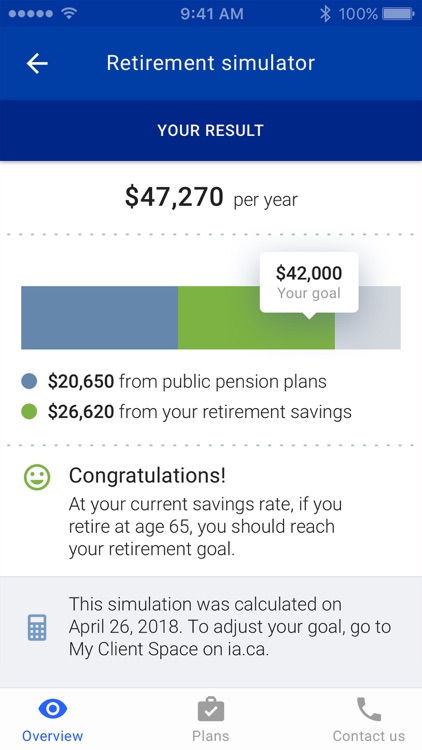Click the blue public pension bar segment
This screenshot has height=750, width=422.
[100, 318]
